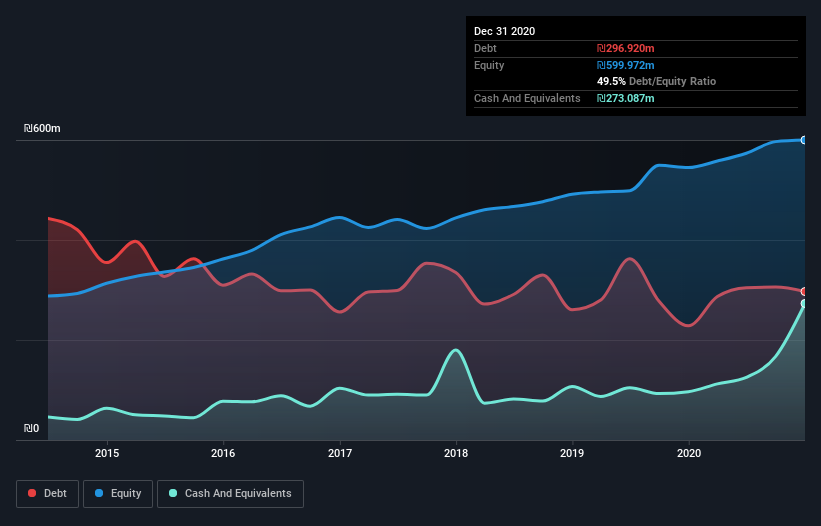Image resolution: width=821 pixels, height=526 pixels.
Task: Click the 2015 x-axis label
Action: 107,453
